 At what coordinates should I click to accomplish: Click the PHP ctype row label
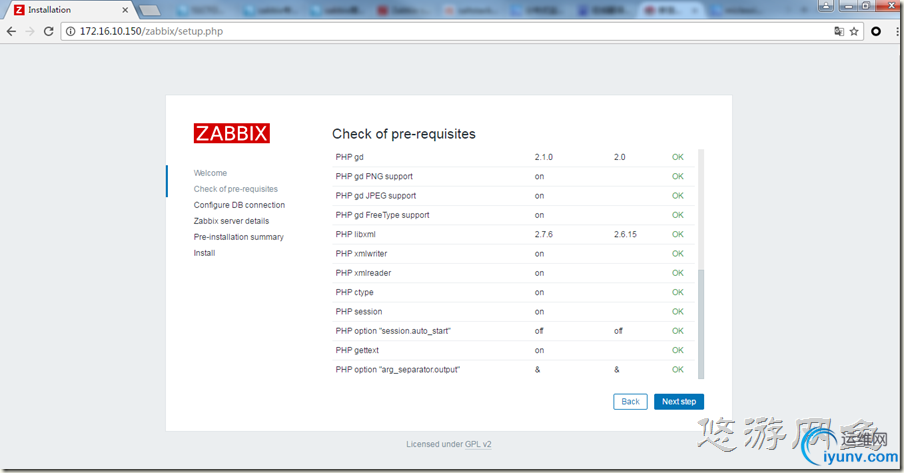pyautogui.click(x=354, y=292)
